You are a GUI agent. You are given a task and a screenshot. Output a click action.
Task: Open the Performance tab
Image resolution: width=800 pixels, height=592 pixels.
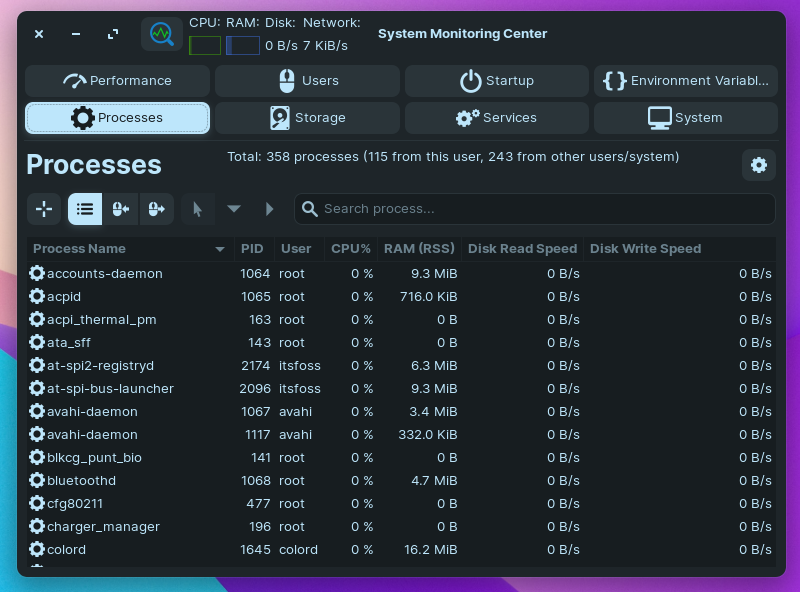[117, 81]
